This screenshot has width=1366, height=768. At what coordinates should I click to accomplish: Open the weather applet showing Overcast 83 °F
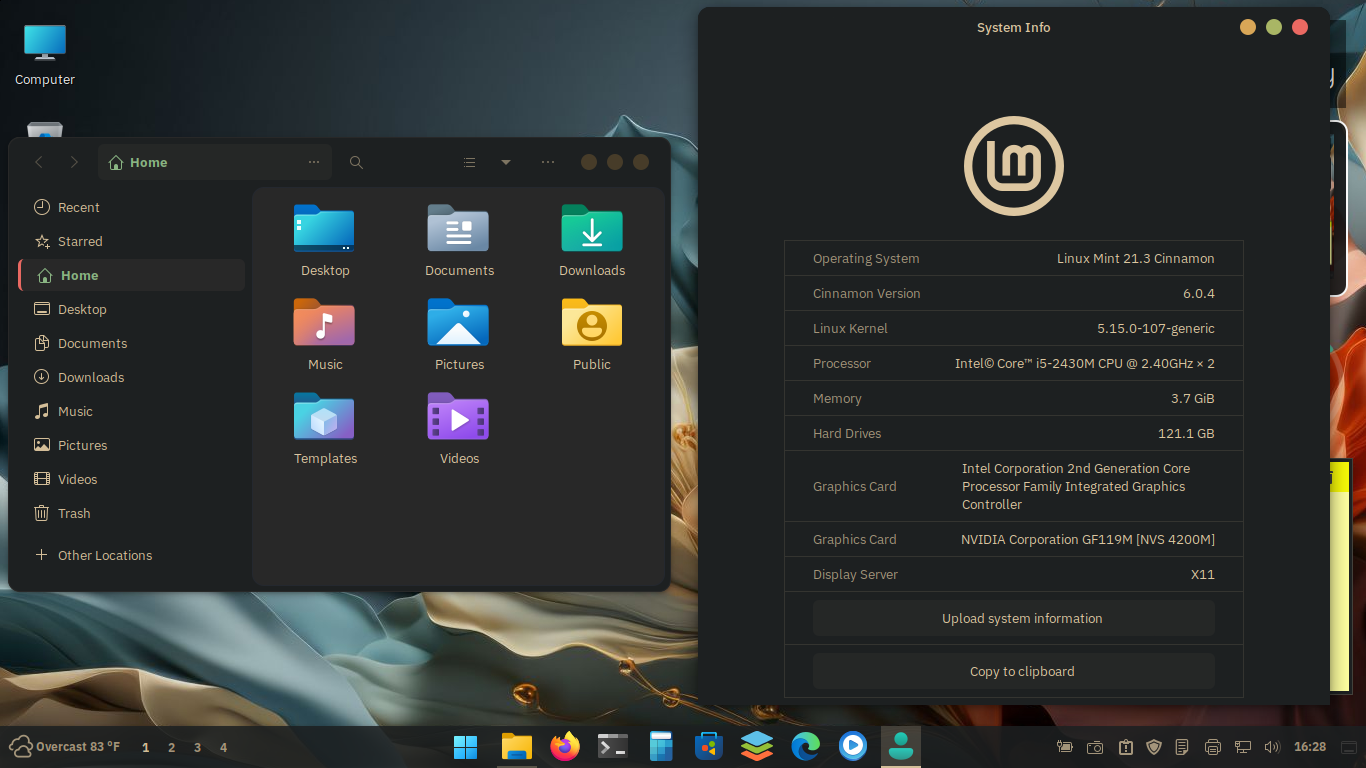click(65, 747)
